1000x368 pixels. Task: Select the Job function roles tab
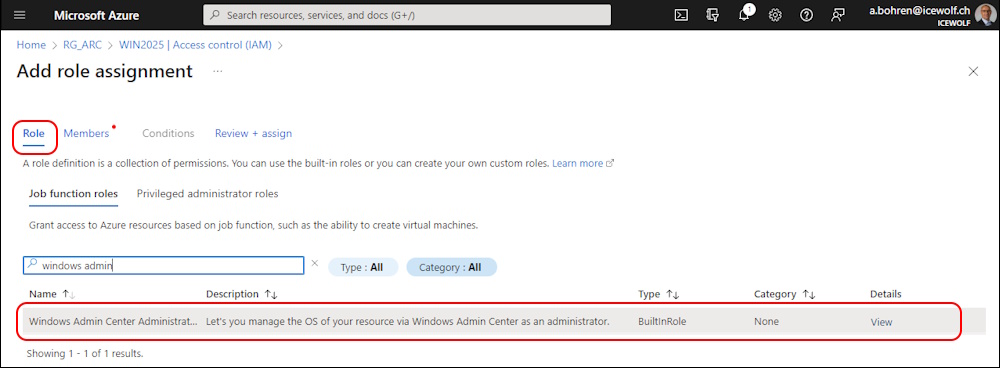[x=73, y=193]
